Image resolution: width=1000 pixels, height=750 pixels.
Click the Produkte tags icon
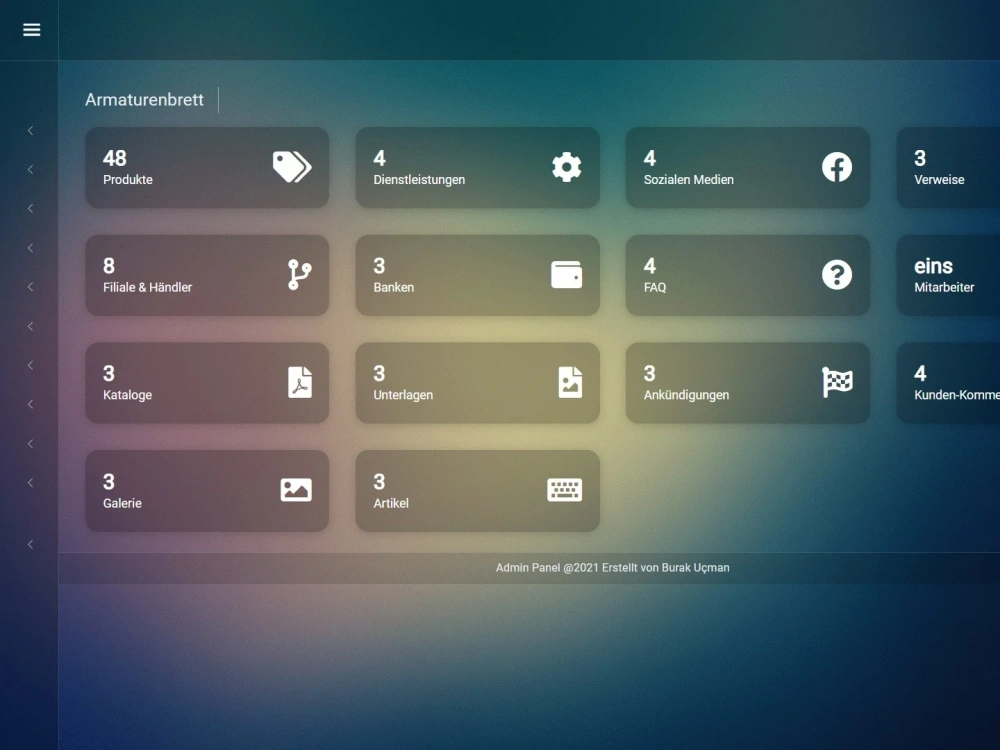292,167
